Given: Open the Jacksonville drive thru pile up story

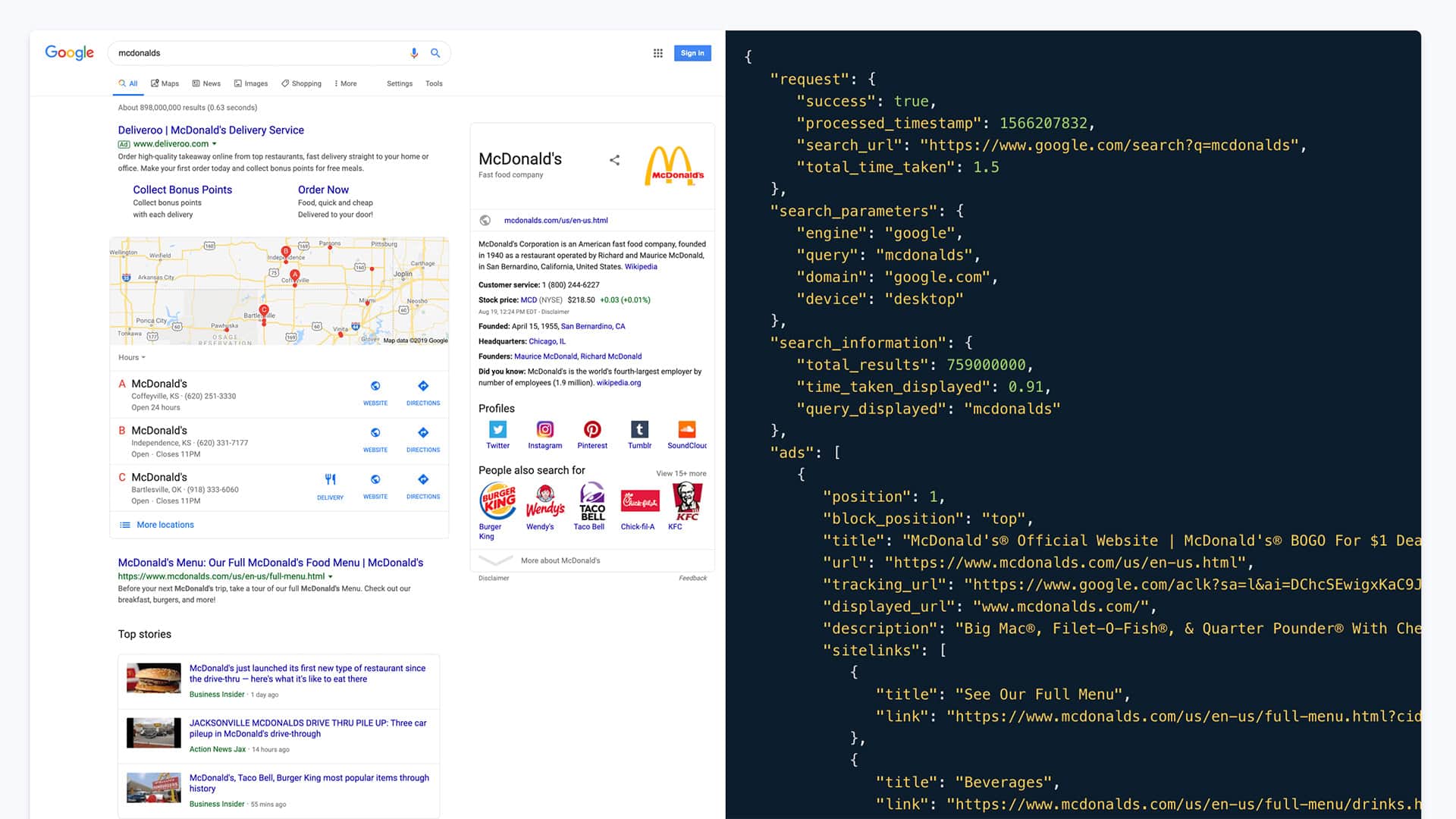Looking at the screenshot, I should (308, 728).
